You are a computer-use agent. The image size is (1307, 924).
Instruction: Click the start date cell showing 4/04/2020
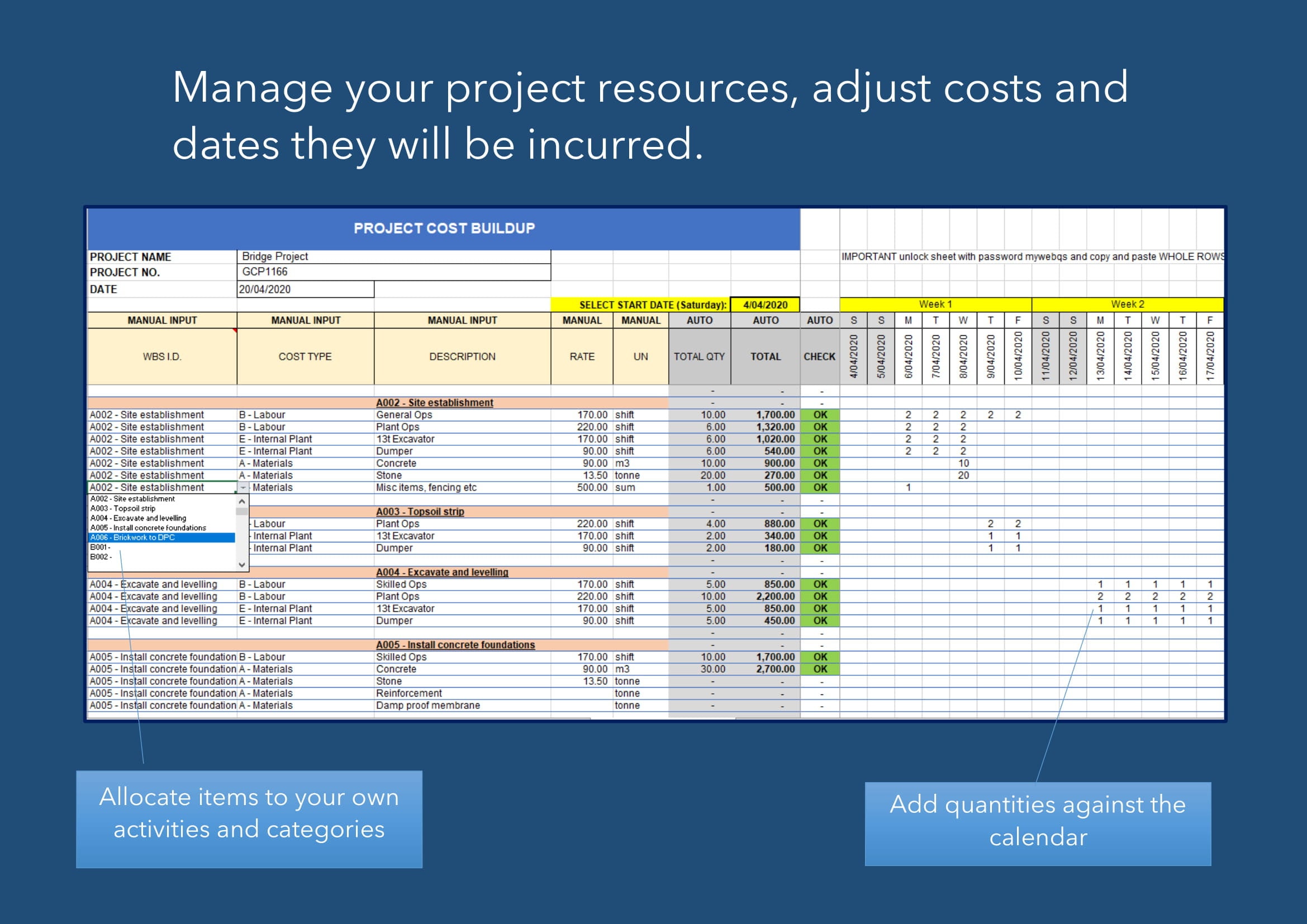pyautogui.click(x=766, y=304)
